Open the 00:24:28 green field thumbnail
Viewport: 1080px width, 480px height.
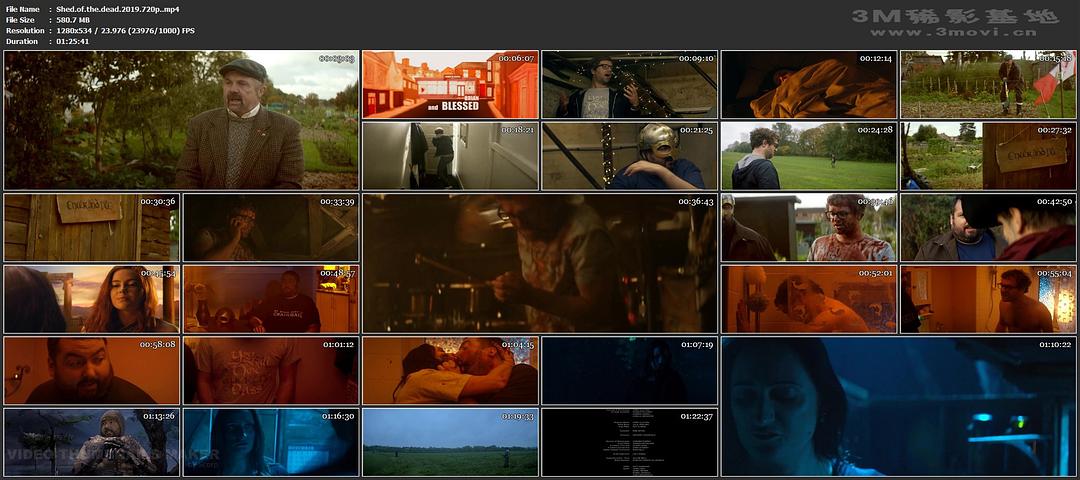[x=809, y=156]
